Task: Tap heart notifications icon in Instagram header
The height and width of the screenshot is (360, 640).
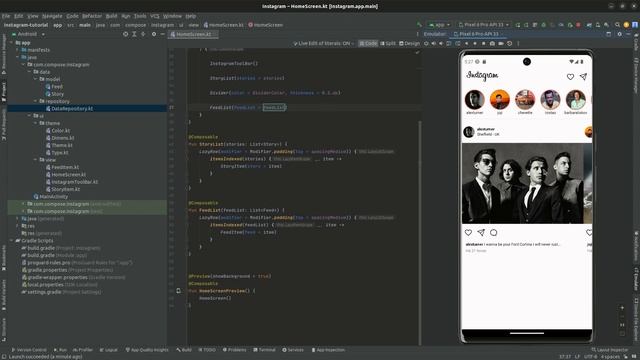Action: pyautogui.click(x=570, y=76)
